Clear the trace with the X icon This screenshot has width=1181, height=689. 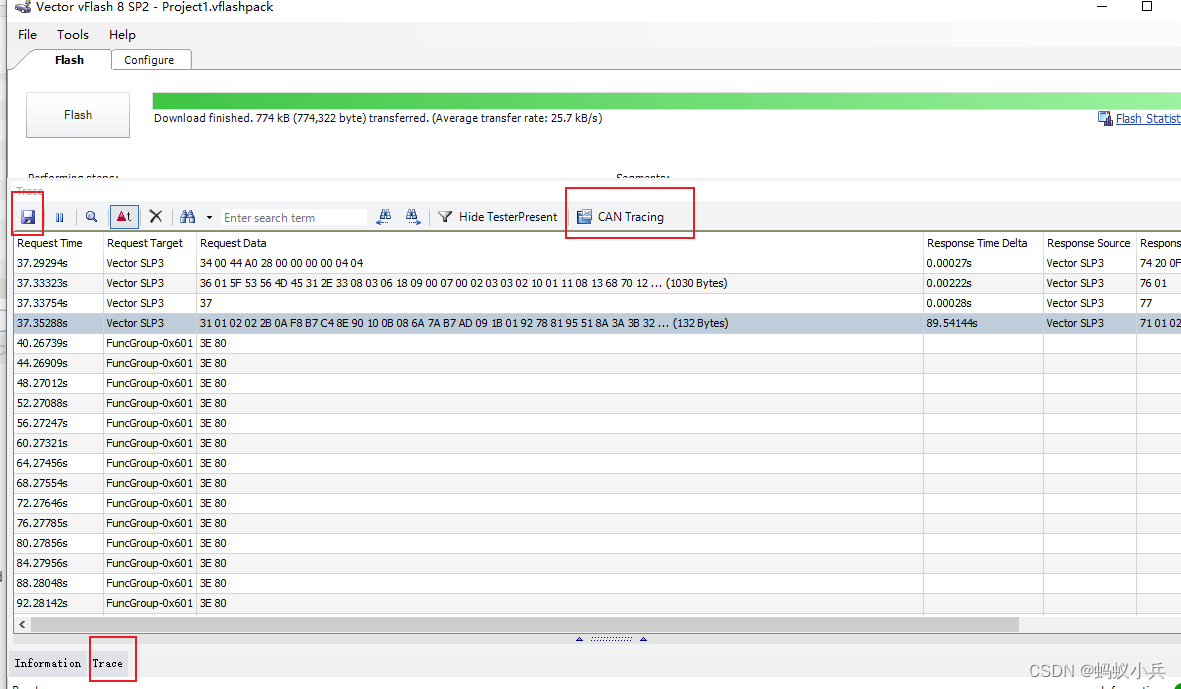click(156, 217)
